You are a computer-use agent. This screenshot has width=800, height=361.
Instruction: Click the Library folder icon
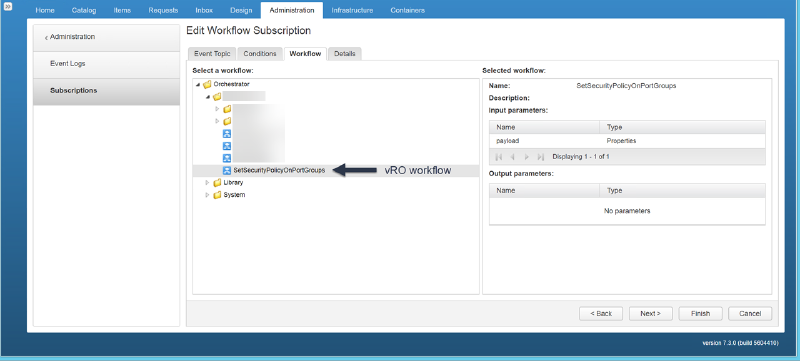[x=217, y=183]
